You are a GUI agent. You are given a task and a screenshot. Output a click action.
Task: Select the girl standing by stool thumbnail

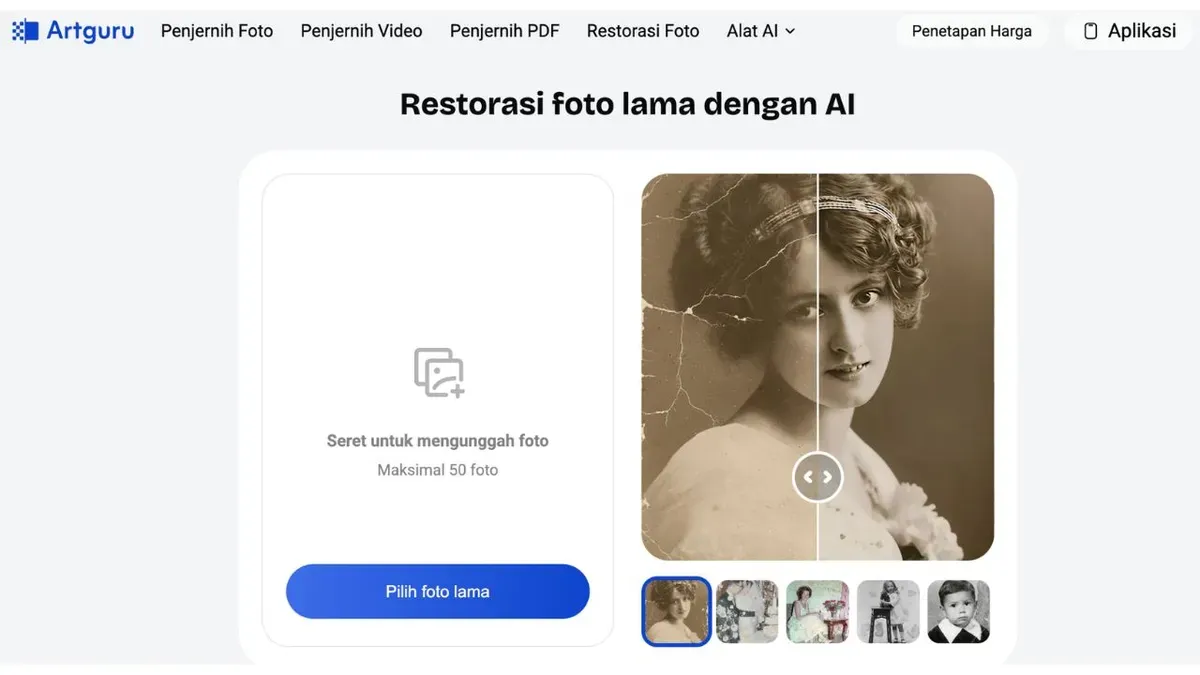888,611
